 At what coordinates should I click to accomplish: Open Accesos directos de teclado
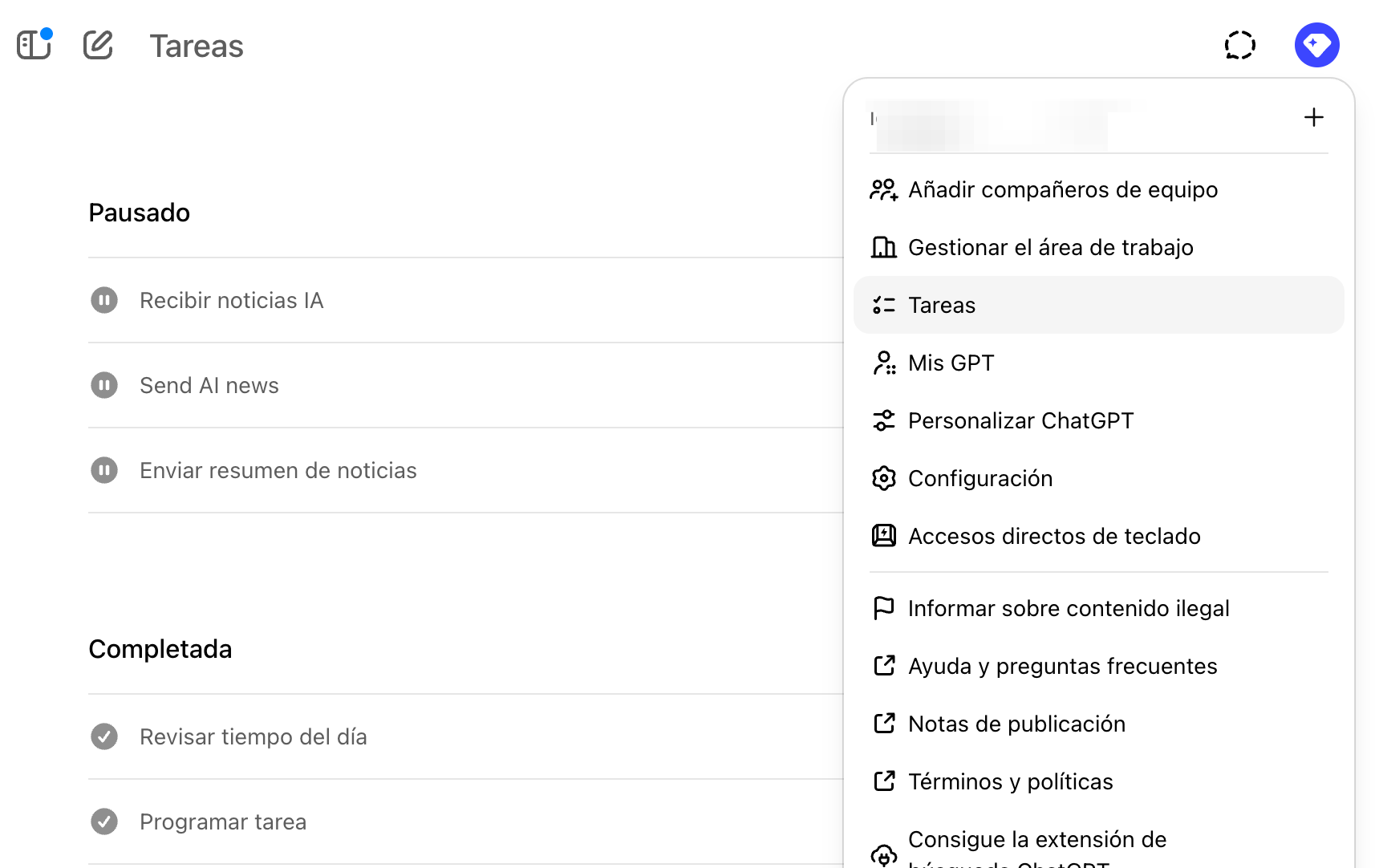coord(1098,536)
